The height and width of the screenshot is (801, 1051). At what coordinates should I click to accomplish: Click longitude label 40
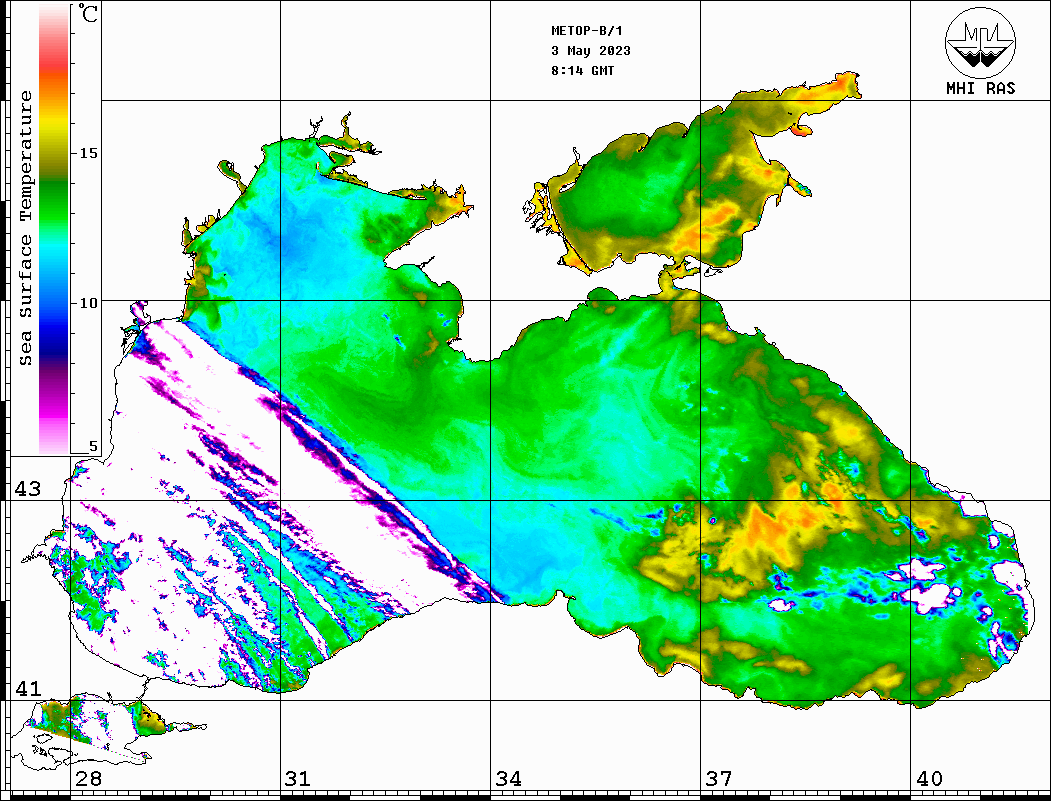929,778
